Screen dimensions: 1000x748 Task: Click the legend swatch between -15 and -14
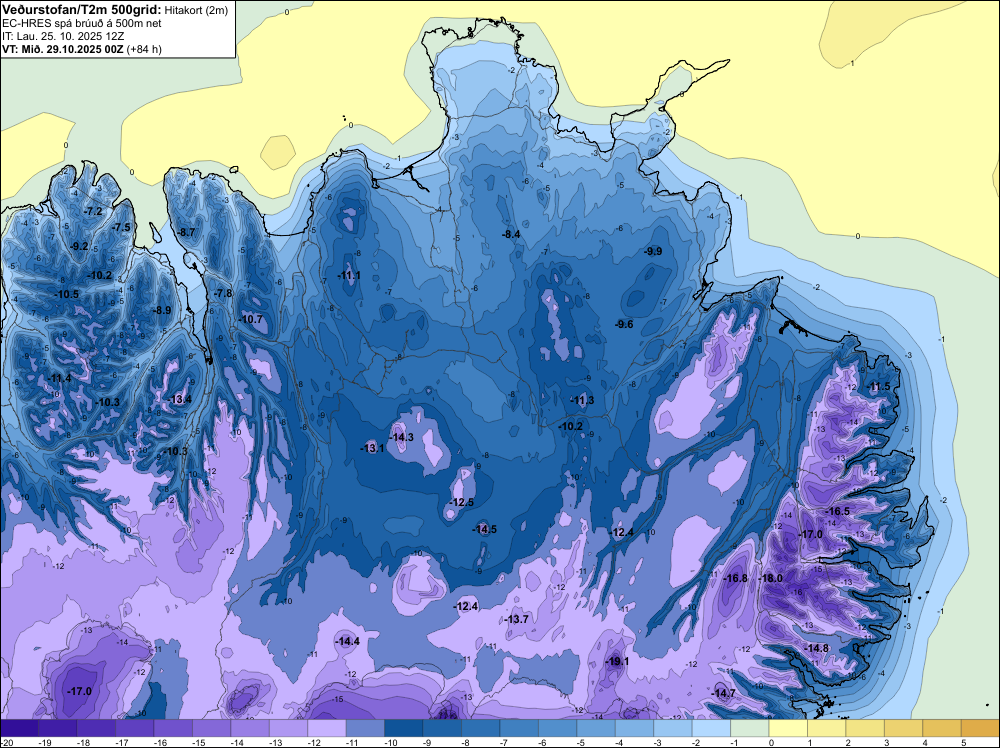pyautogui.click(x=211, y=728)
